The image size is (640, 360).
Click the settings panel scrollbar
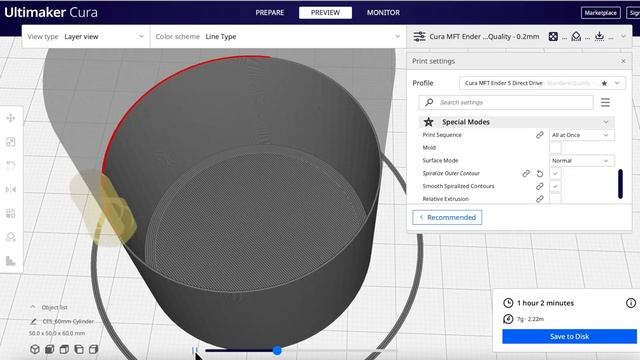[620, 184]
